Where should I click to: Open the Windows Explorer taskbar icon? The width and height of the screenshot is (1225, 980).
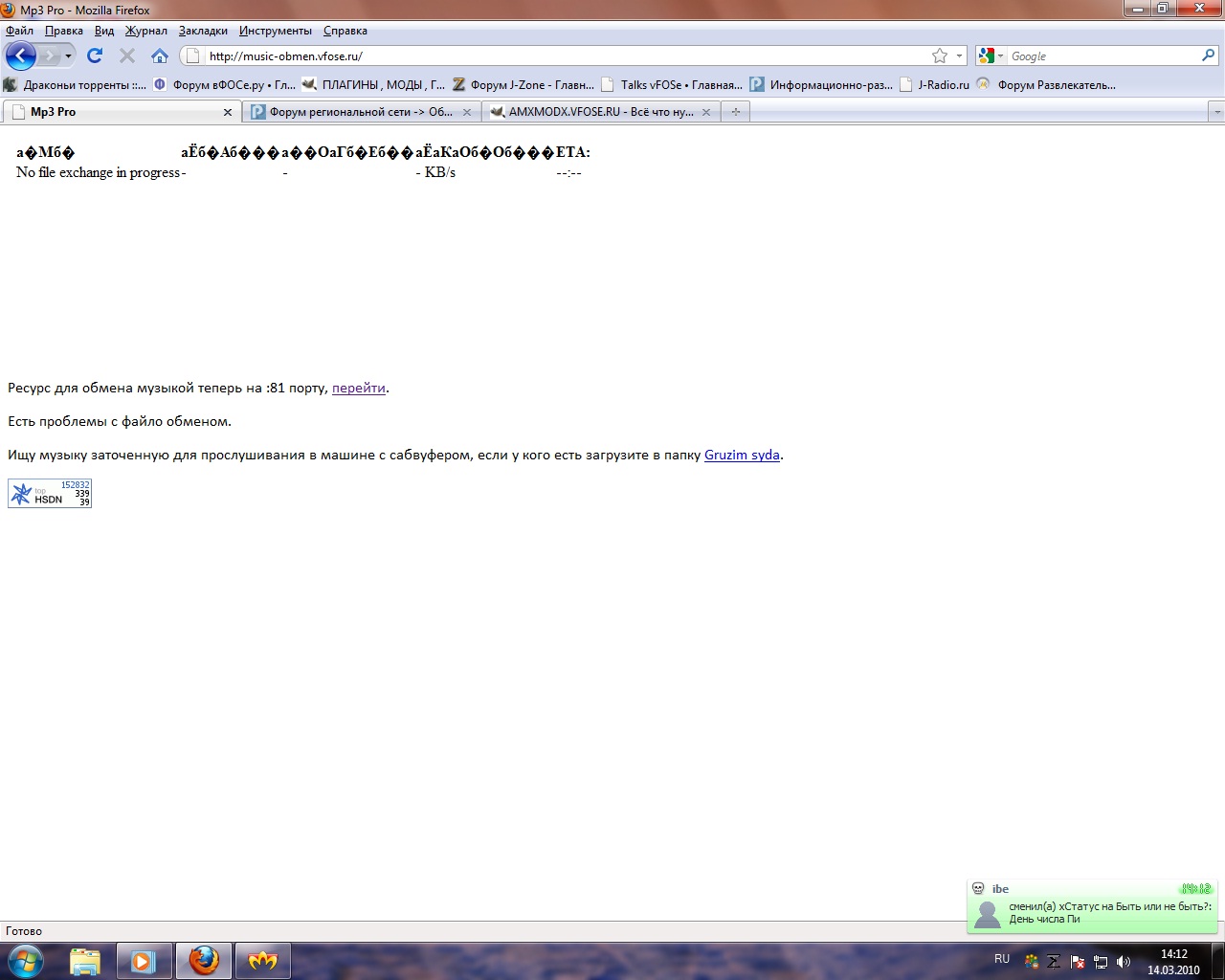85,960
